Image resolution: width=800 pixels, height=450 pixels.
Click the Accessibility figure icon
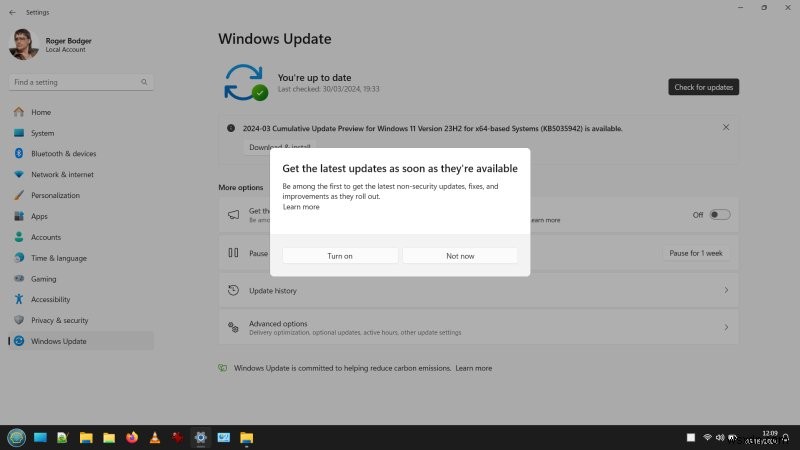pyautogui.click(x=19, y=299)
